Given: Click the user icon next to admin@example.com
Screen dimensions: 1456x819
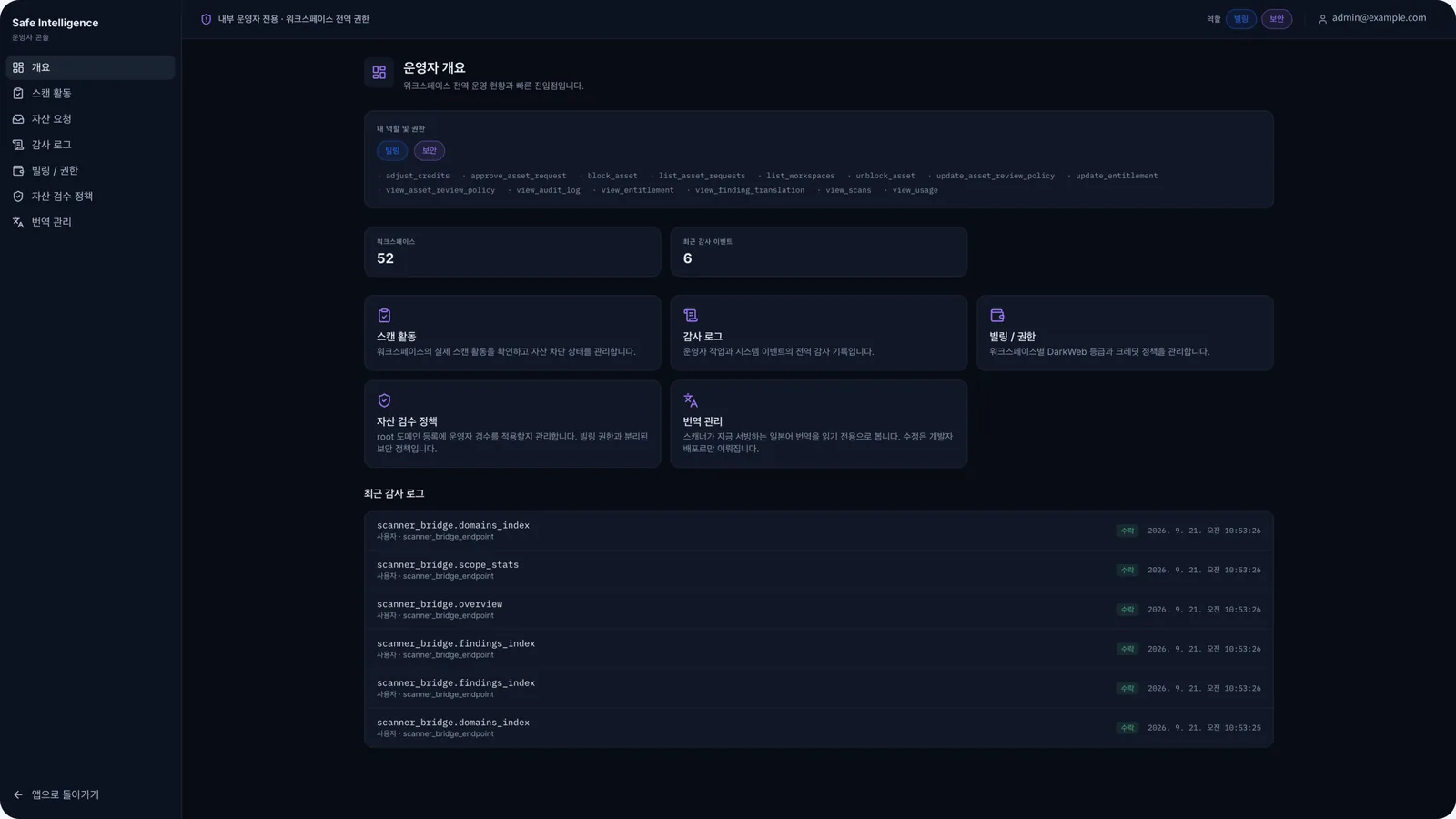Looking at the screenshot, I should [x=1322, y=19].
